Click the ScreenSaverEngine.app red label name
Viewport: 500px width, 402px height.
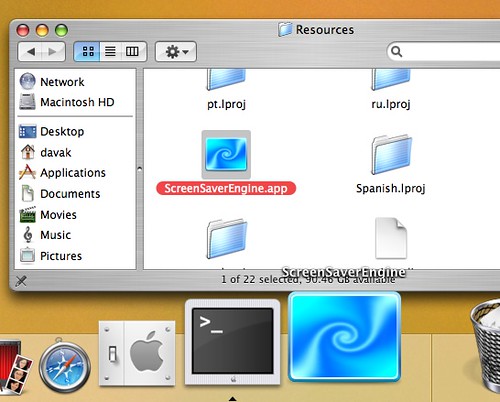226,188
